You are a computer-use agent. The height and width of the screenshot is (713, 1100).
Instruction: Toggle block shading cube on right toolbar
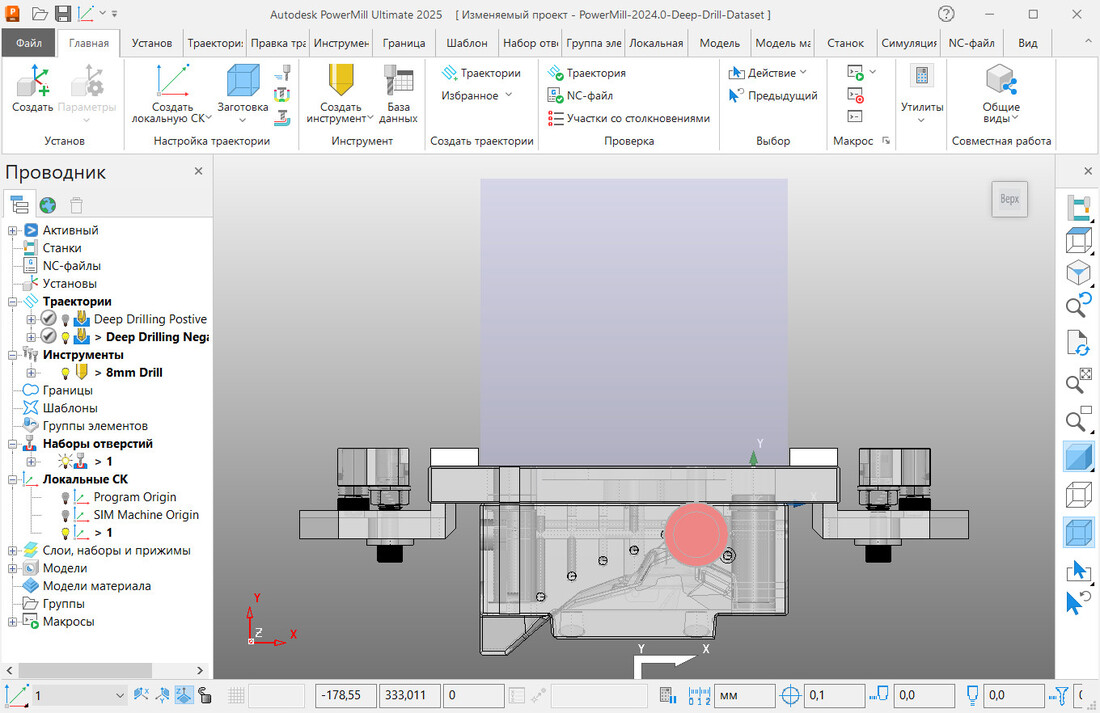[x=1078, y=533]
